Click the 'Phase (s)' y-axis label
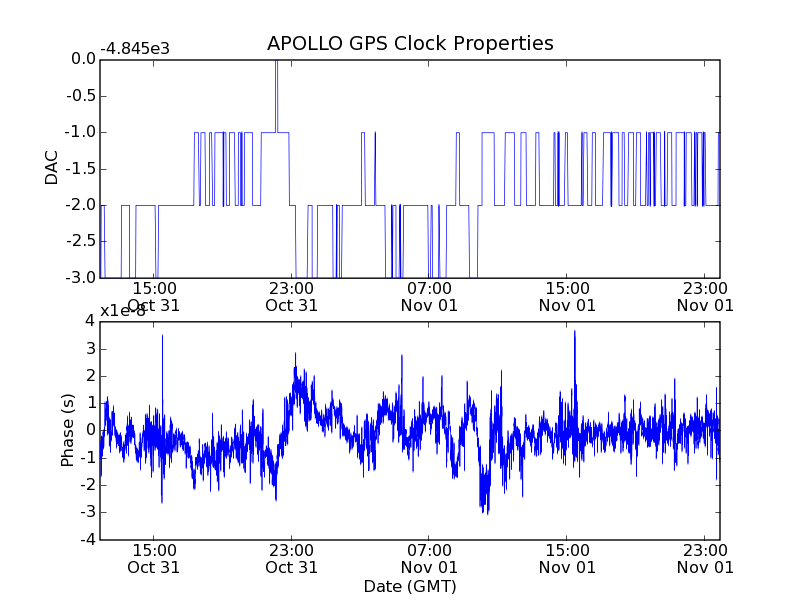This screenshot has height=600, width=800. [x=67, y=430]
